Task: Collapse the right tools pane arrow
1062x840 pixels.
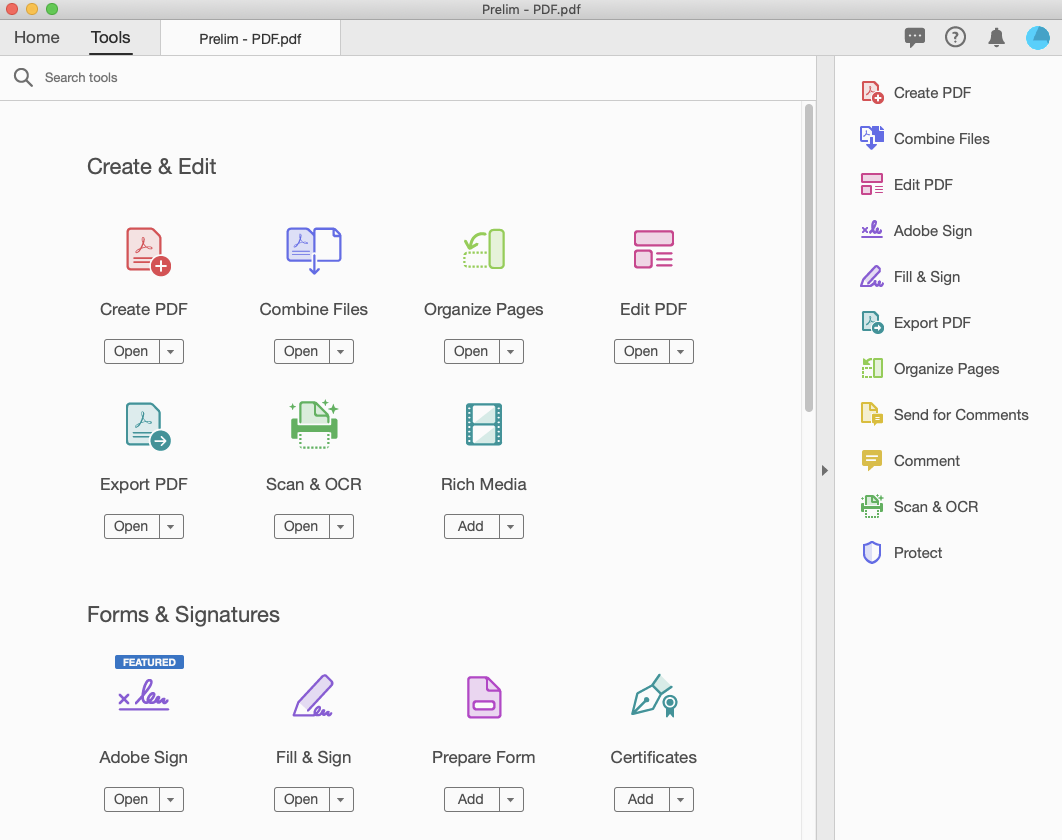Action: 824,470
